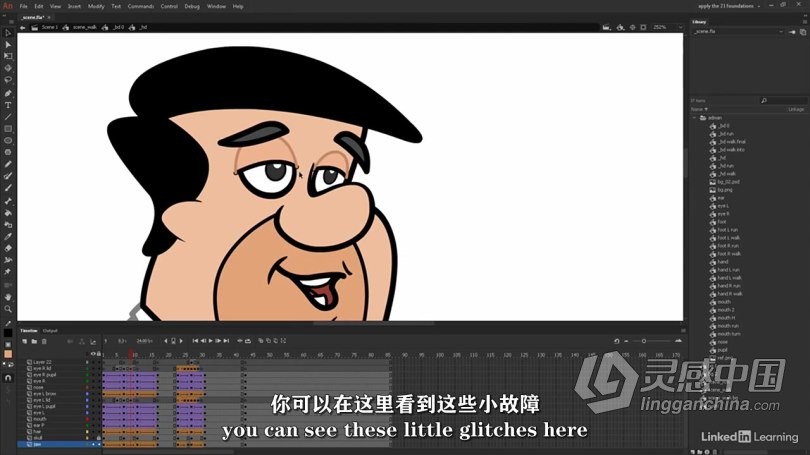The width and height of the screenshot is (810, 455).
Task: Toggle visibility dot of jaw layer
Action: tap(93, 444)
